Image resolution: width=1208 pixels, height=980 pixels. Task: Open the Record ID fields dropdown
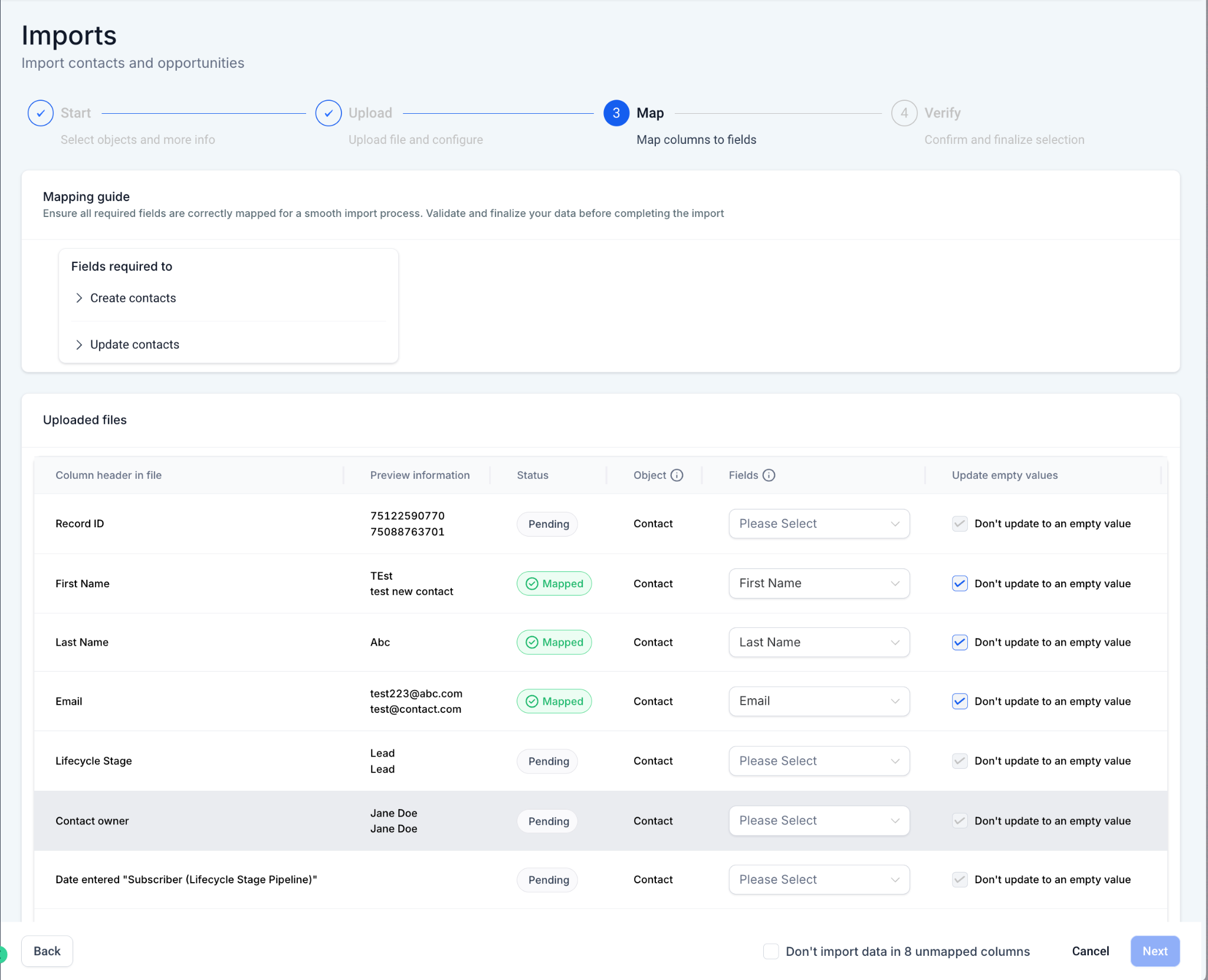tap(819, 524)
